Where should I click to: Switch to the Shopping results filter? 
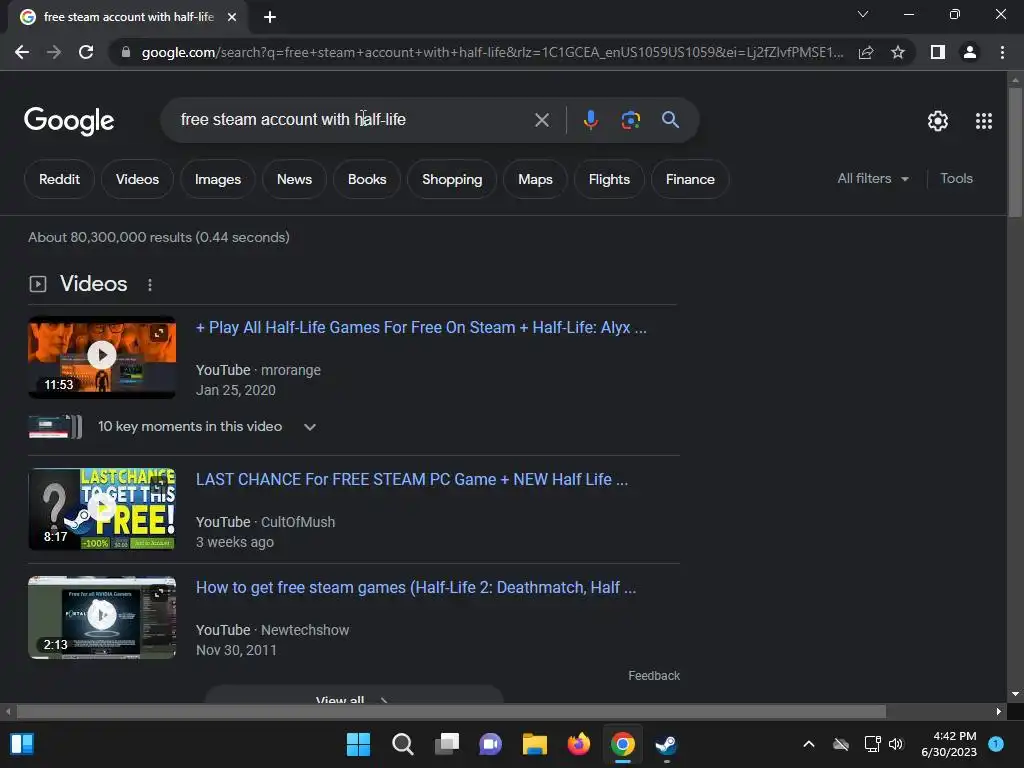[452, 179]
